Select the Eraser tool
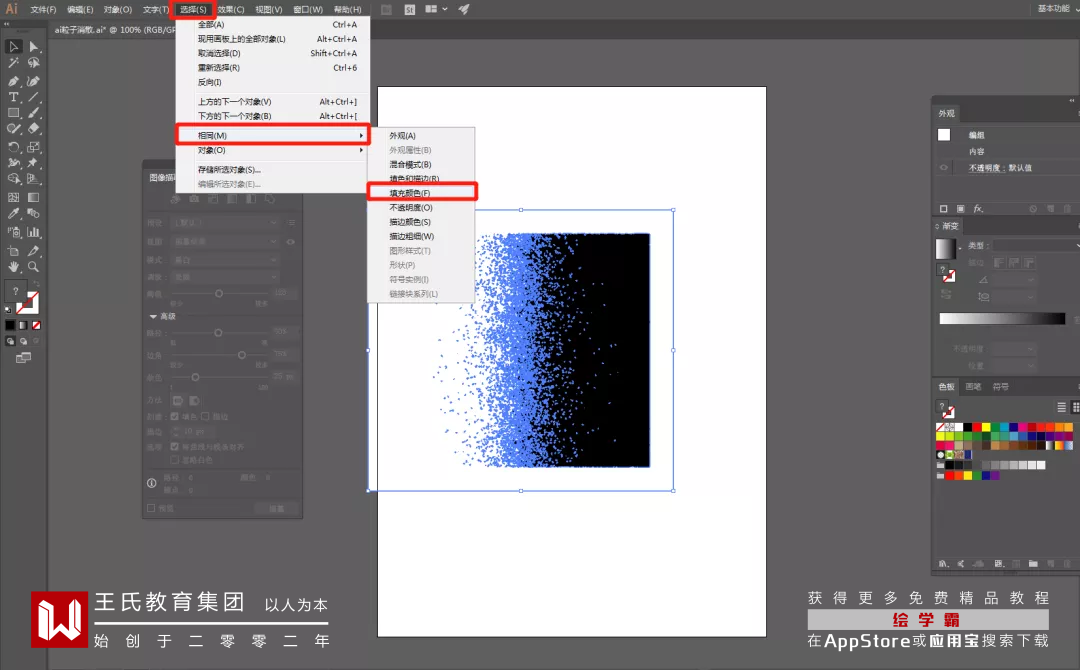The height and width of the screenshot is (670, 1080). click(x=34, y=129)
